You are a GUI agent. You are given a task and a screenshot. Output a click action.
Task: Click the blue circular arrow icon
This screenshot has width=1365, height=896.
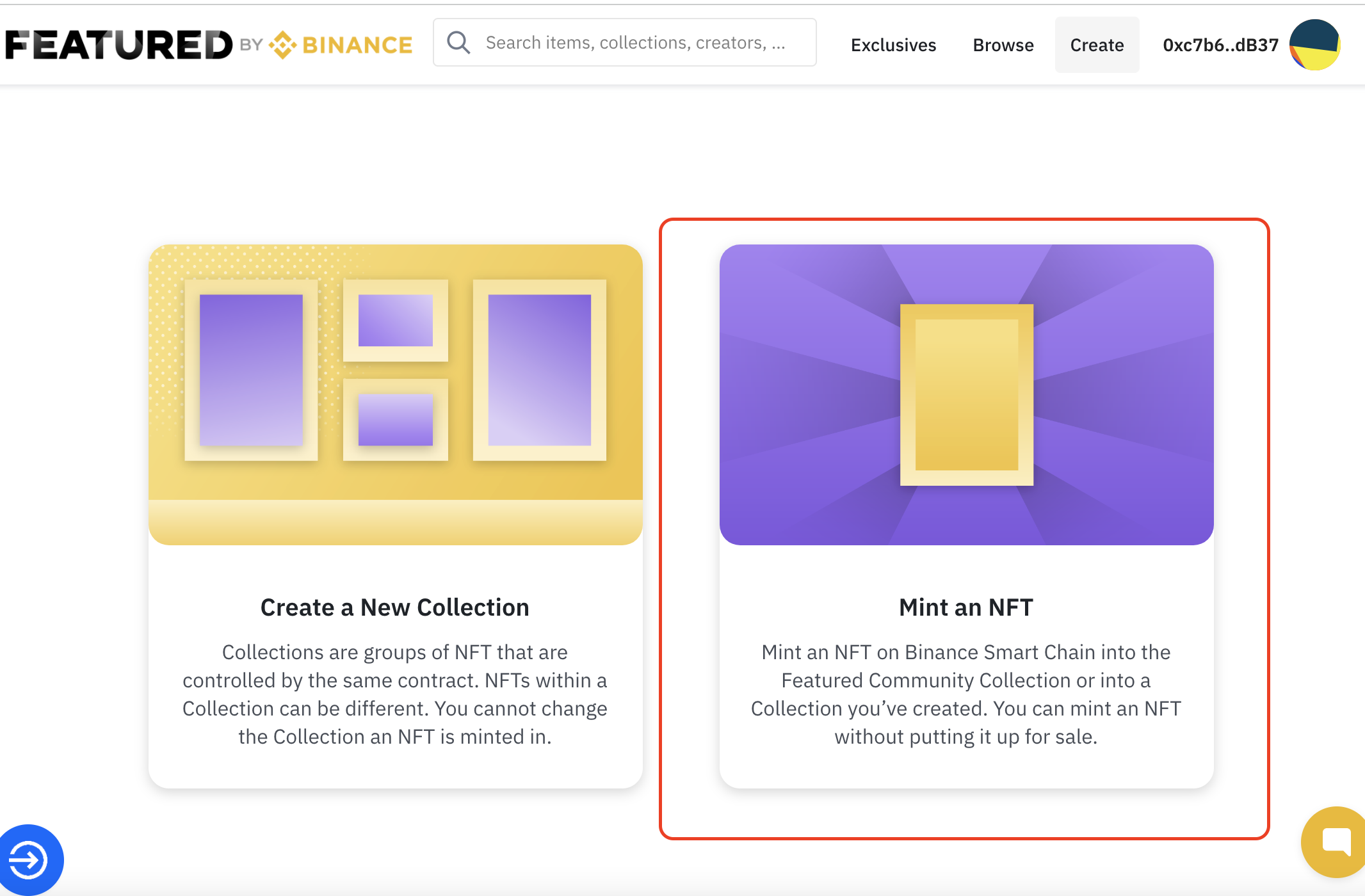[x=29, y=860]
